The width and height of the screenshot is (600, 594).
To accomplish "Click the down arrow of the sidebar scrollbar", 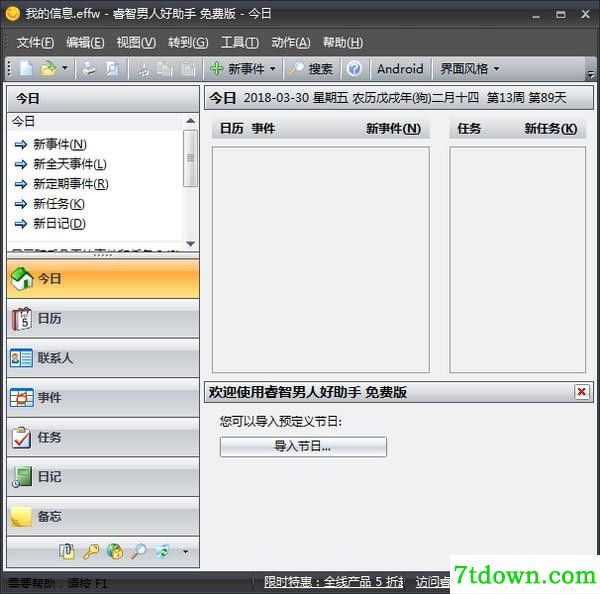I will tap(190, 243).
